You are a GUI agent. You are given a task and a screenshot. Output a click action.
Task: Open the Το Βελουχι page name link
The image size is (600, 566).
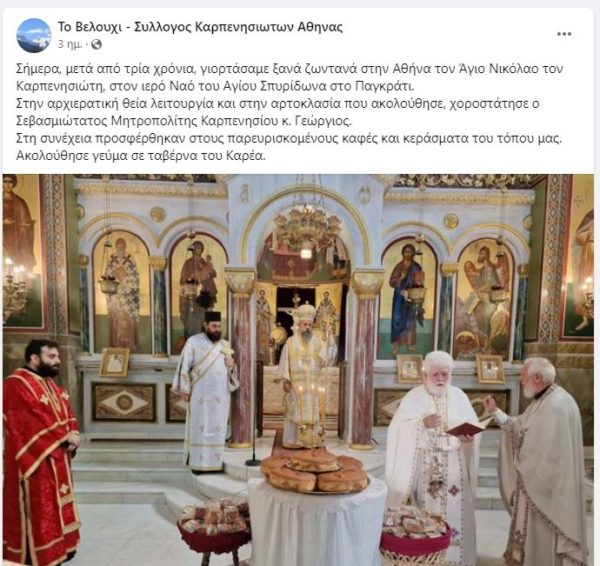click(x=200, y=27)
